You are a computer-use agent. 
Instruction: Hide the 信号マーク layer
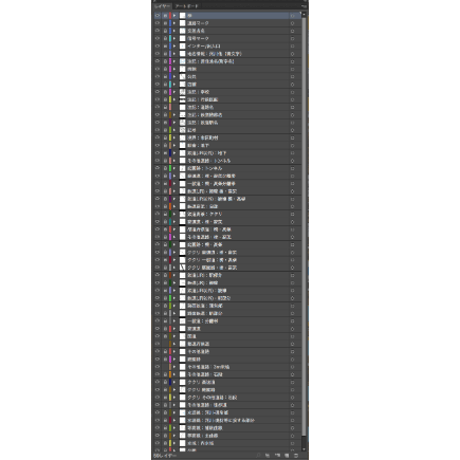pos(157,39)
